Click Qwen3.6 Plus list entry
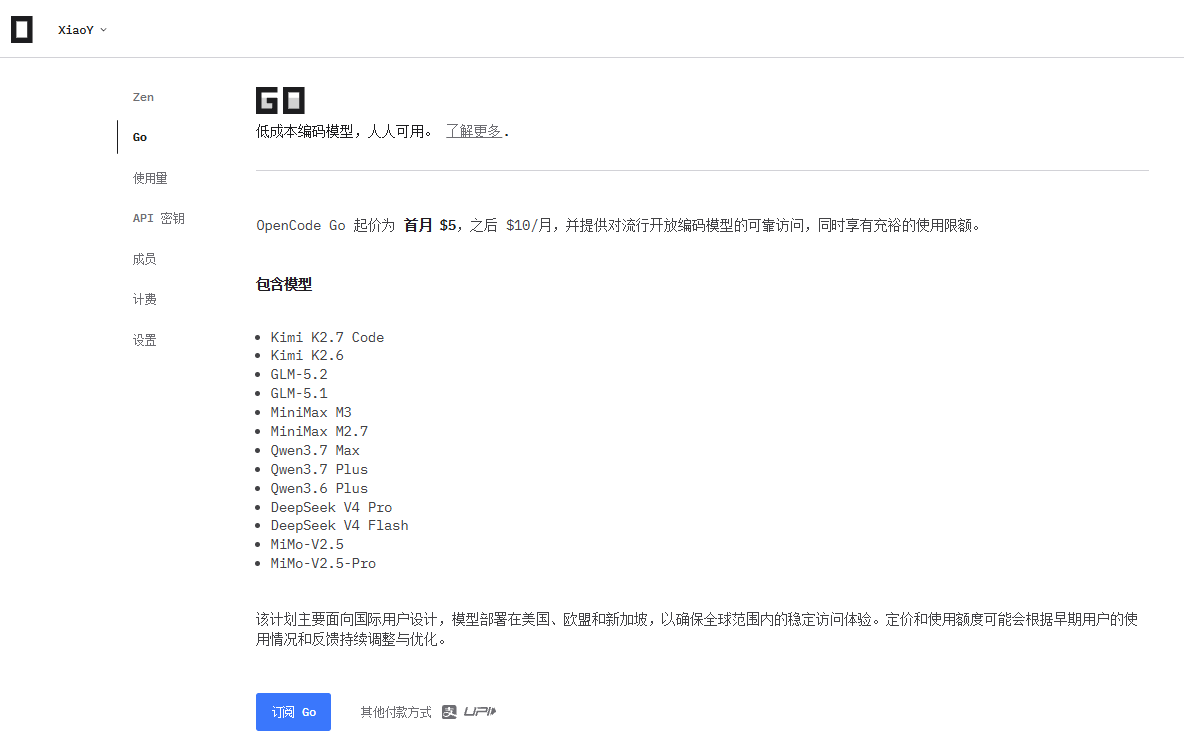Screen dimensions: 1184x753 pyautogui.click(x=319, y=488)
